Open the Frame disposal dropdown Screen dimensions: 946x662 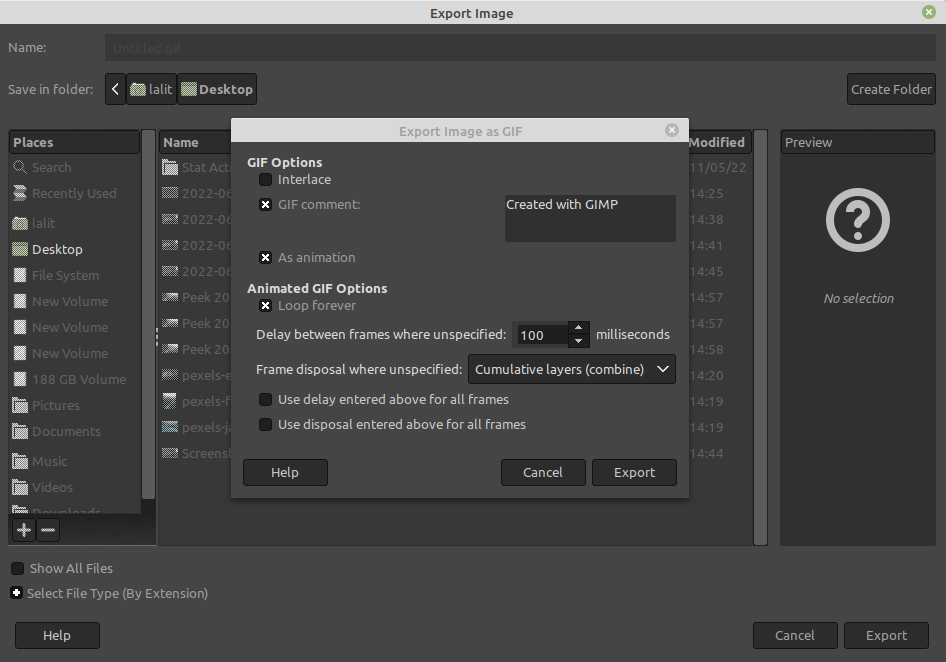[571, 369]
